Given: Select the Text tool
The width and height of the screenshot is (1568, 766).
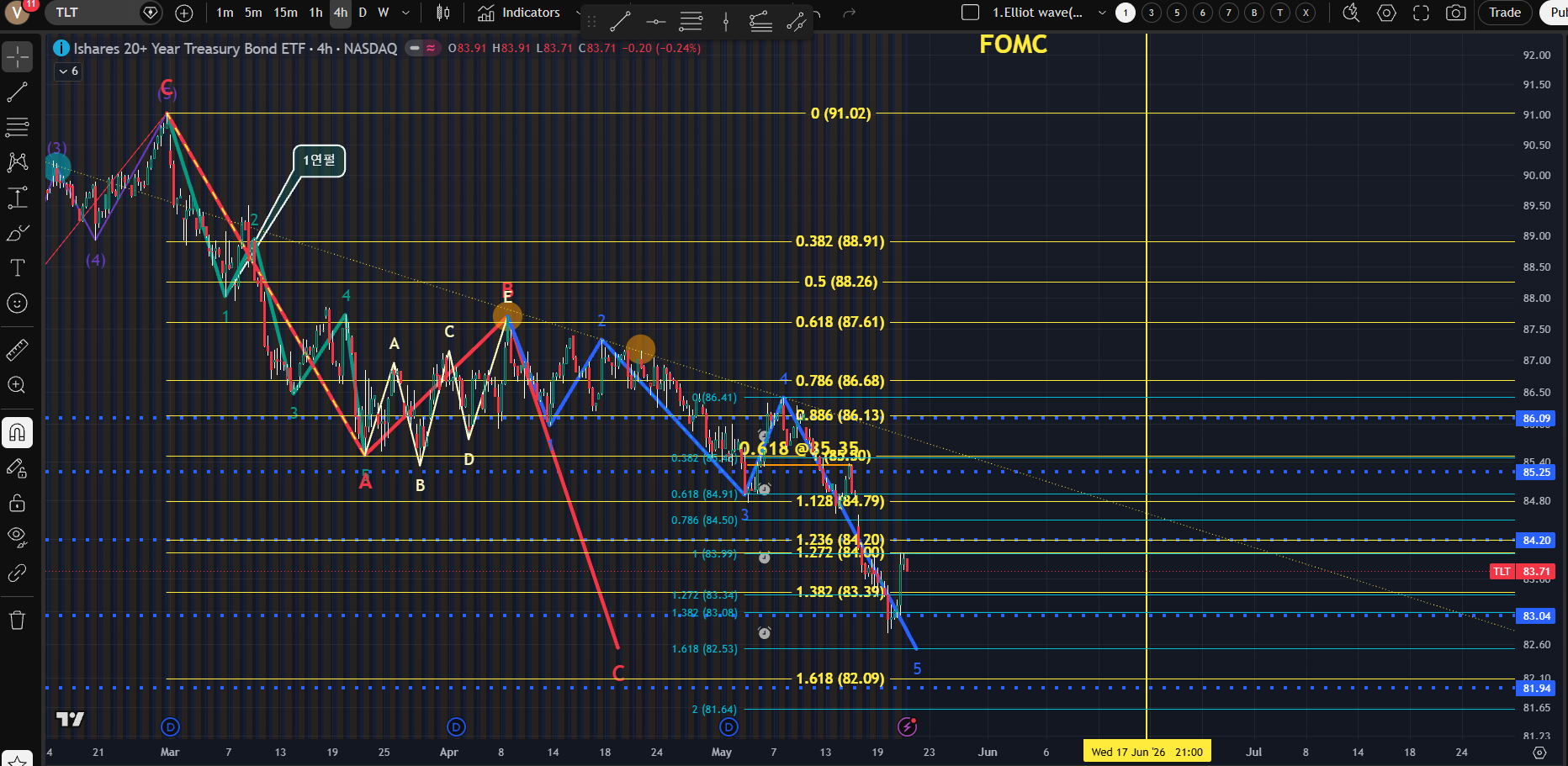Looking at the screenshot, I should 18,268.
